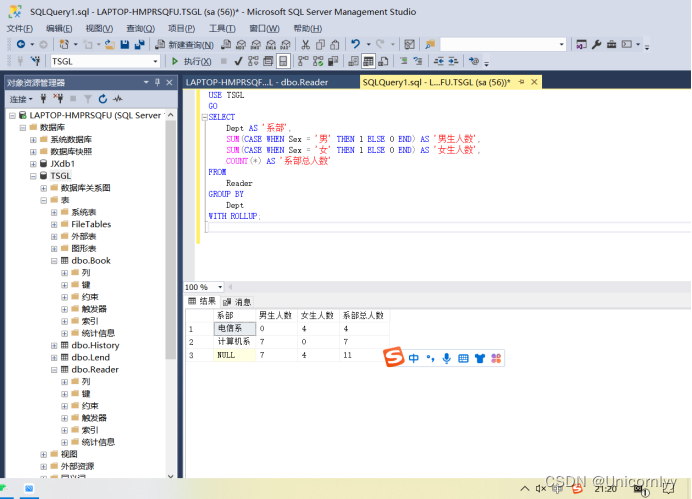
Task: Click the Save floppy disk icon
Action: tap(125, 45)
